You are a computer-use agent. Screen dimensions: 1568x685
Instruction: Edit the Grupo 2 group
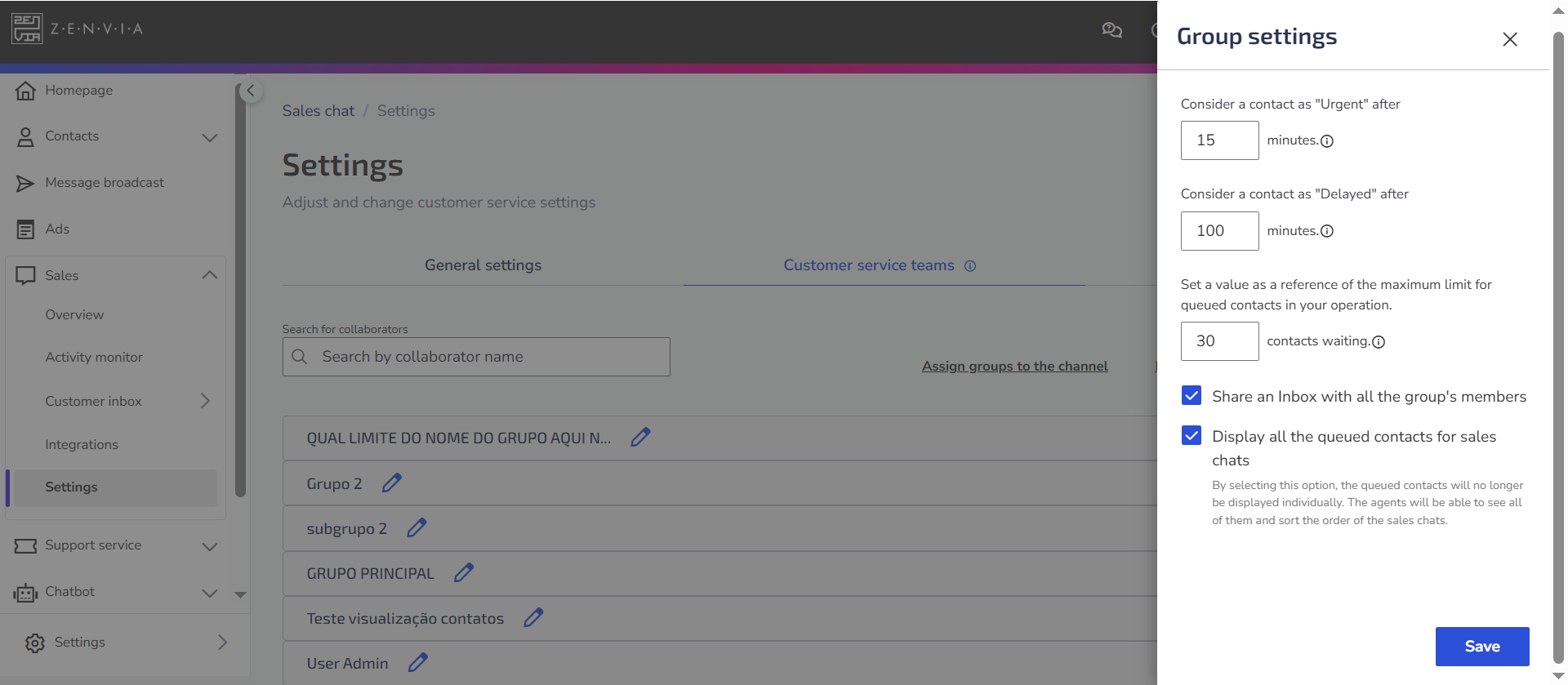pos(392,483)
